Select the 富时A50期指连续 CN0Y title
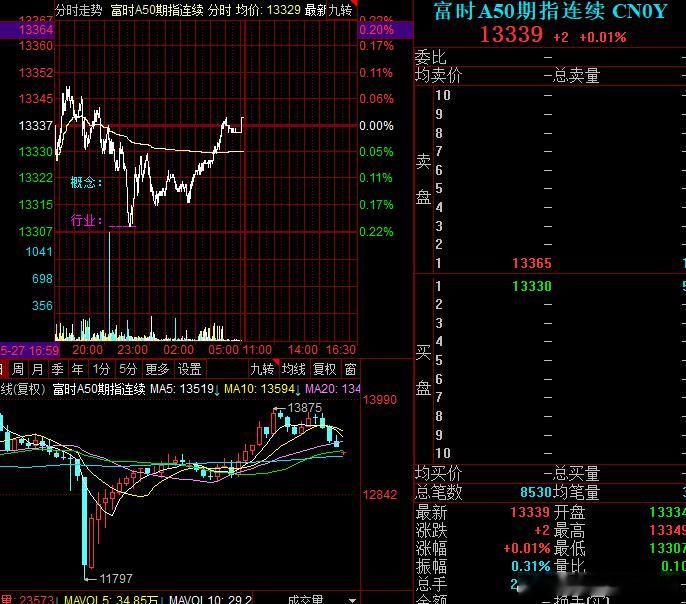 (551, 11)
